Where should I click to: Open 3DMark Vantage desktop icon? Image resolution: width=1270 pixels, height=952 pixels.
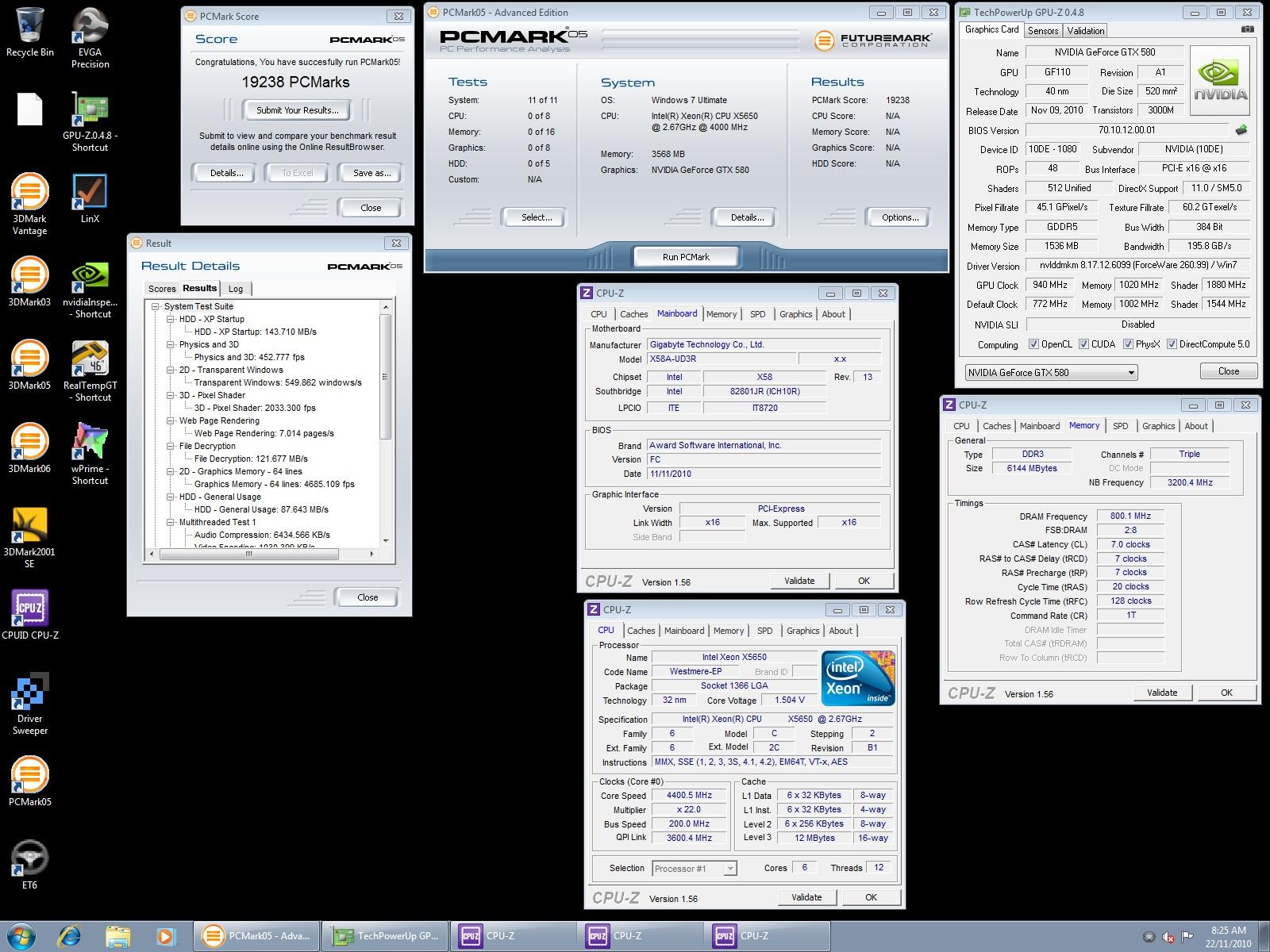pyautogui.click(x=30, y=204)
